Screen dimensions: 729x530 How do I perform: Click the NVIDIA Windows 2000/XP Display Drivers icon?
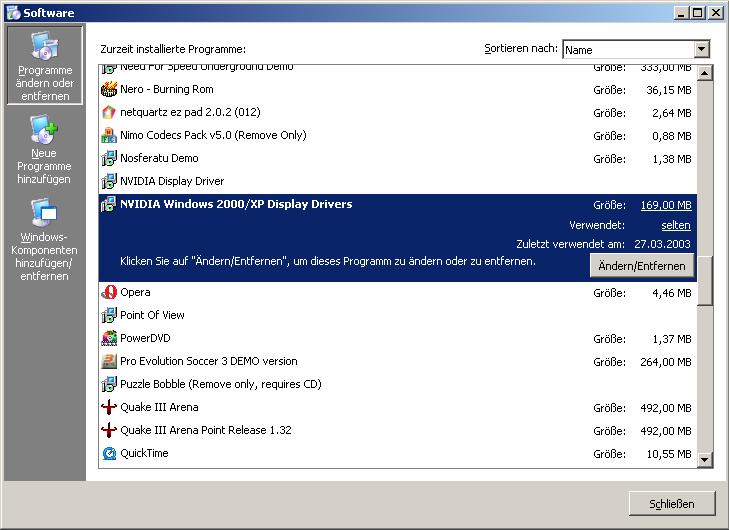(109, 204)
